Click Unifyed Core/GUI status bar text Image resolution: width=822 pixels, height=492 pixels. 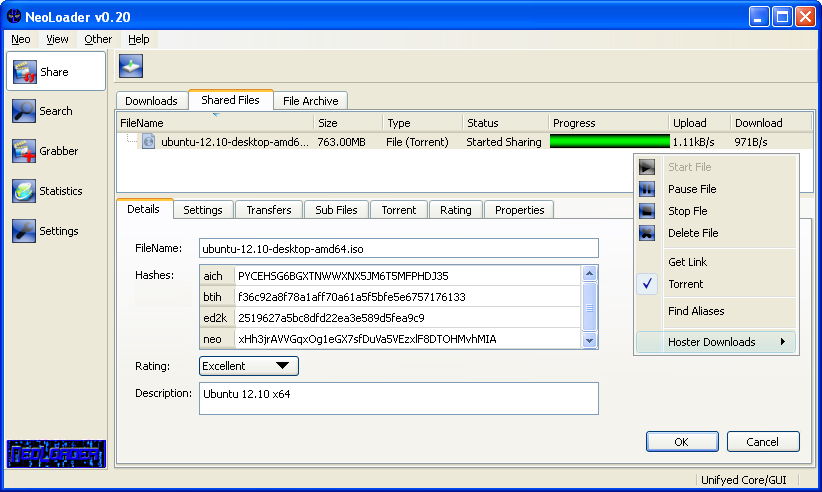click(x=743, y=479)
